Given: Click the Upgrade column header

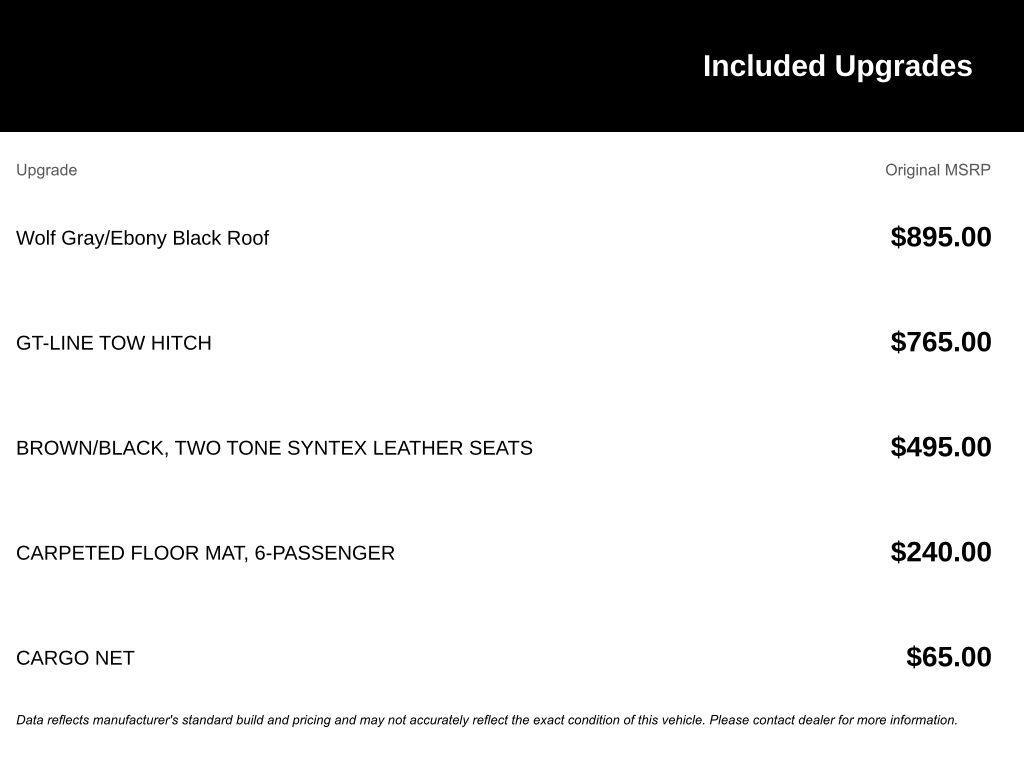Looking at the screenshot, I should (x=46, y=170).
